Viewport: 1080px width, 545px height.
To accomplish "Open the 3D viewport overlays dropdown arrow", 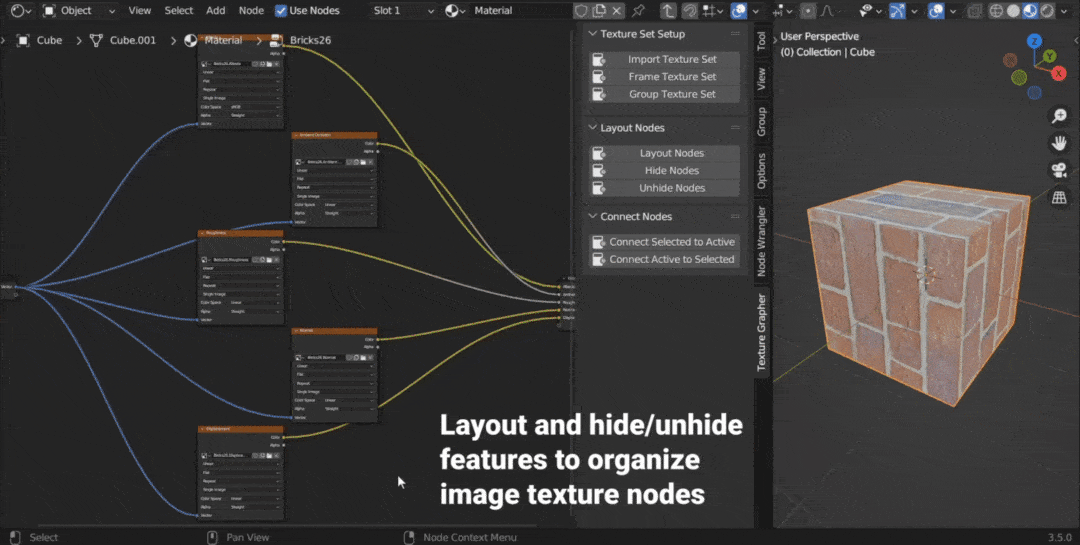I will [x=953, y=10].
